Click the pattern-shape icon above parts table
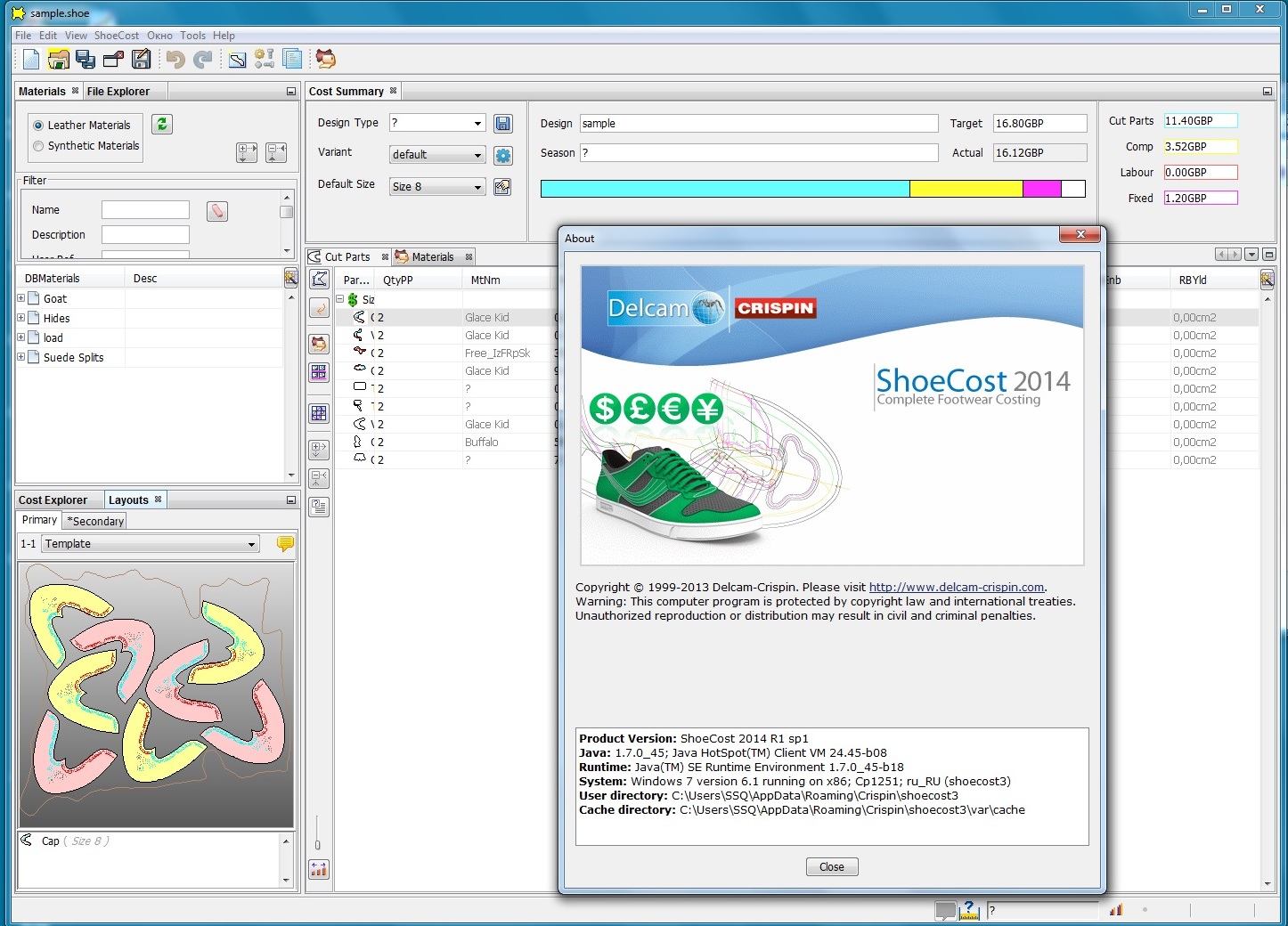Image resolution: width=1288 pixels, height=926 pixels. pyautogui.click(x=319, y=279)
